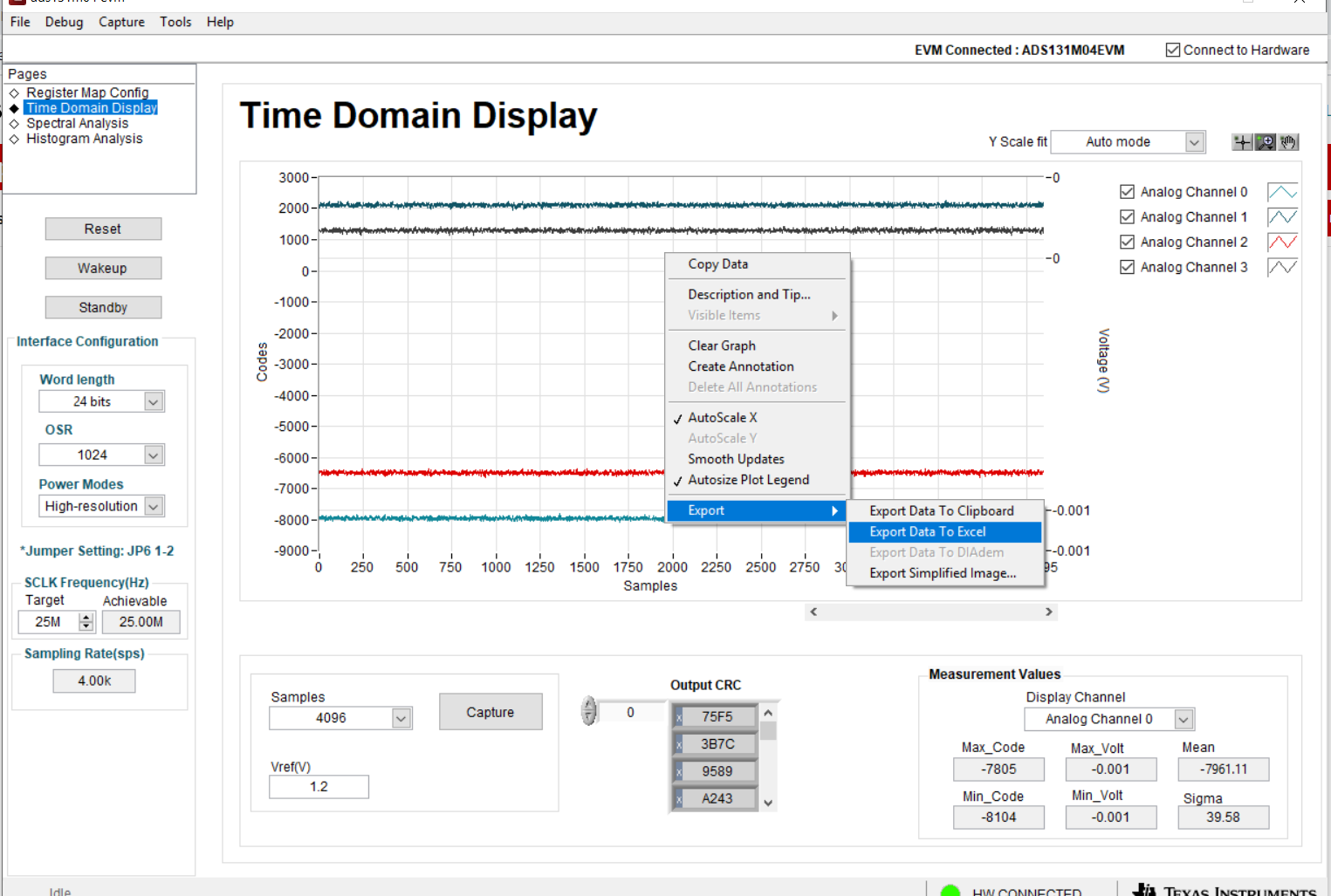The width and height of the screenshot is (1331, 896).
Task: Adjust SCLK target frequency stepper
Action: click(x=86, y=622)
